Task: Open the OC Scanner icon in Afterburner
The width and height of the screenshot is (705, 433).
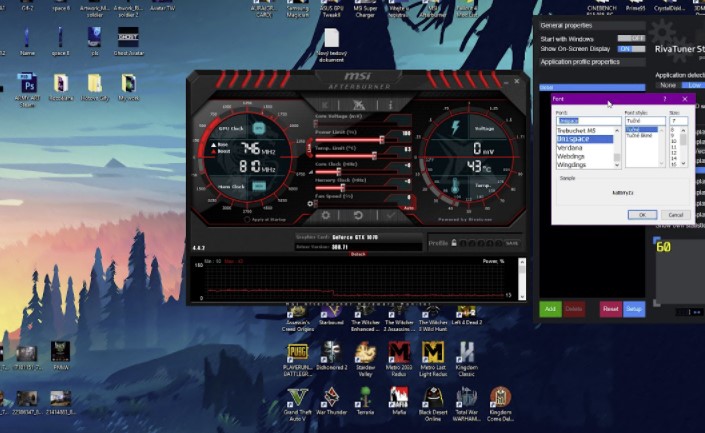Action: [x=358, y=105]
